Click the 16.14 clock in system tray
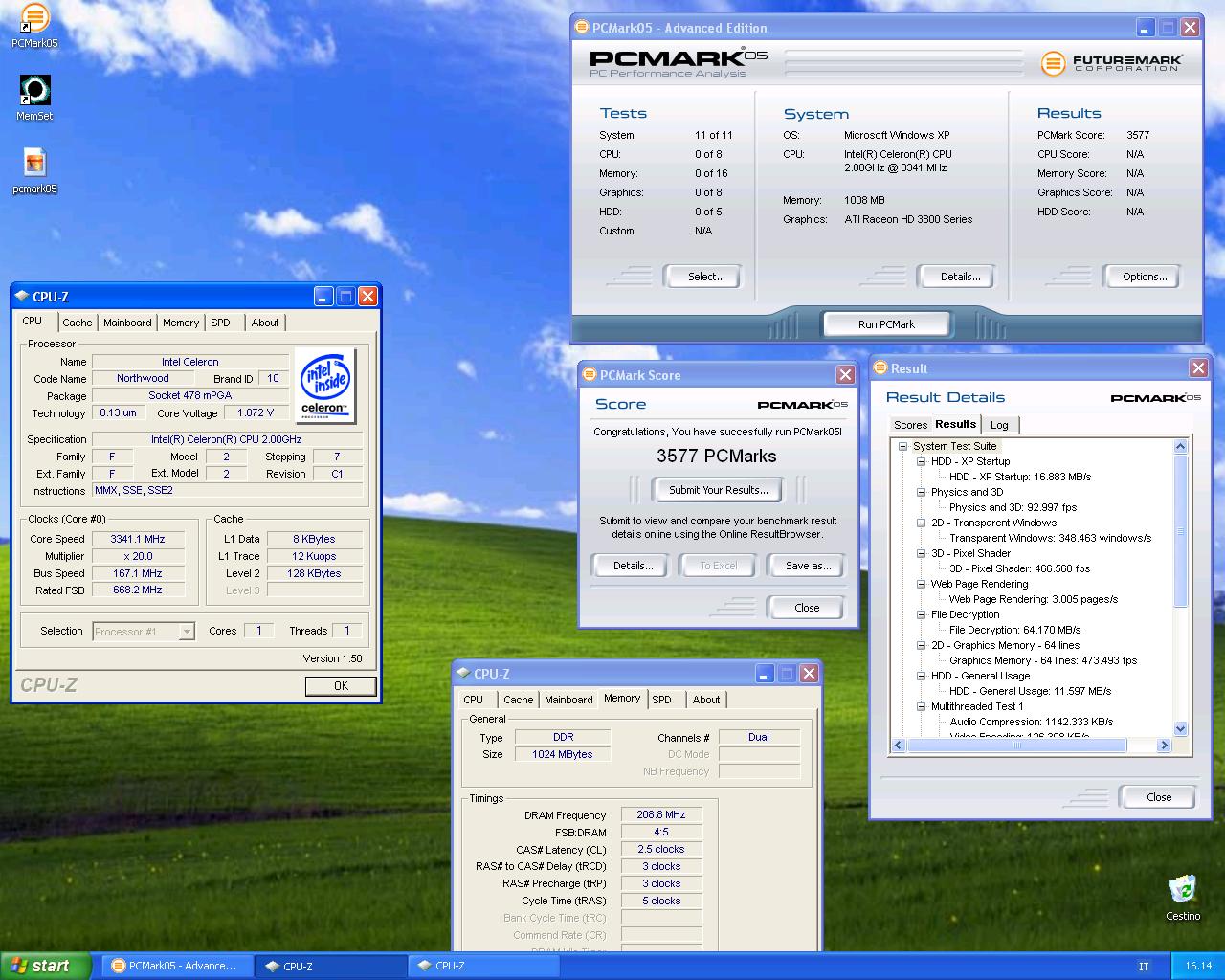This screenshot has height=980, width=1225. [x=1198, y=966]
